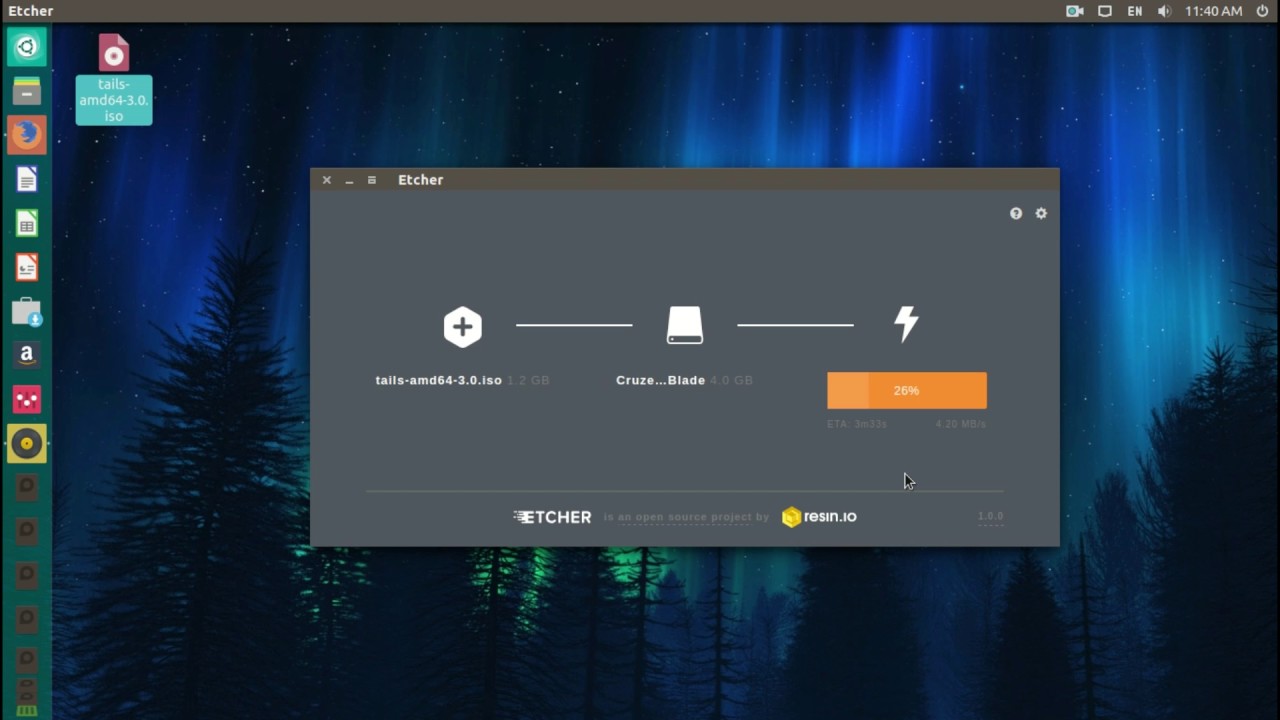Launch LibreOffice Writer from the dock
1280x720 pixels.
coord(27,179)
